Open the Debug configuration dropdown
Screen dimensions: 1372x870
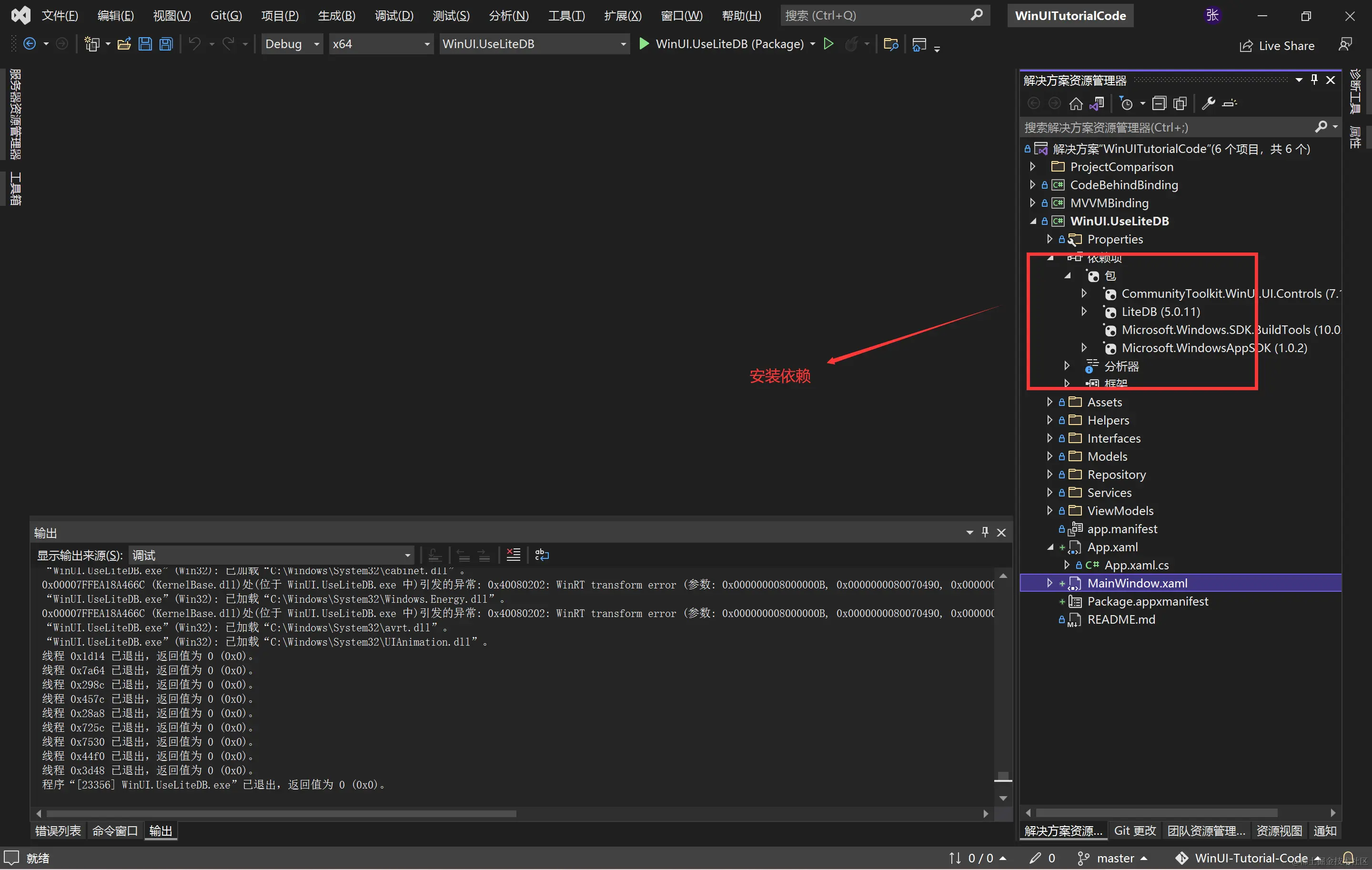click(x=292, y=43)
